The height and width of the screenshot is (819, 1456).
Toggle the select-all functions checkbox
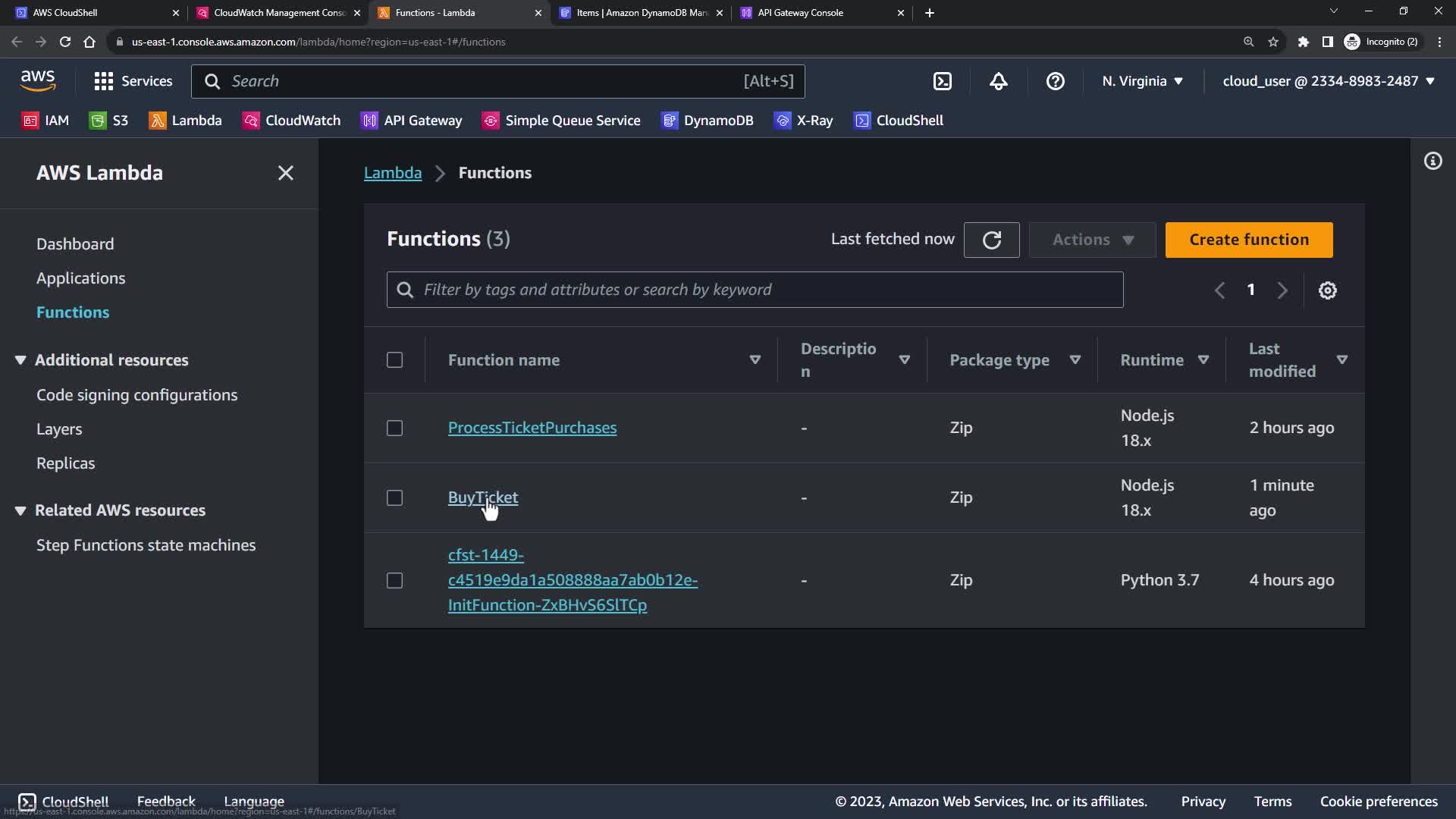click(x=394, y=360)
